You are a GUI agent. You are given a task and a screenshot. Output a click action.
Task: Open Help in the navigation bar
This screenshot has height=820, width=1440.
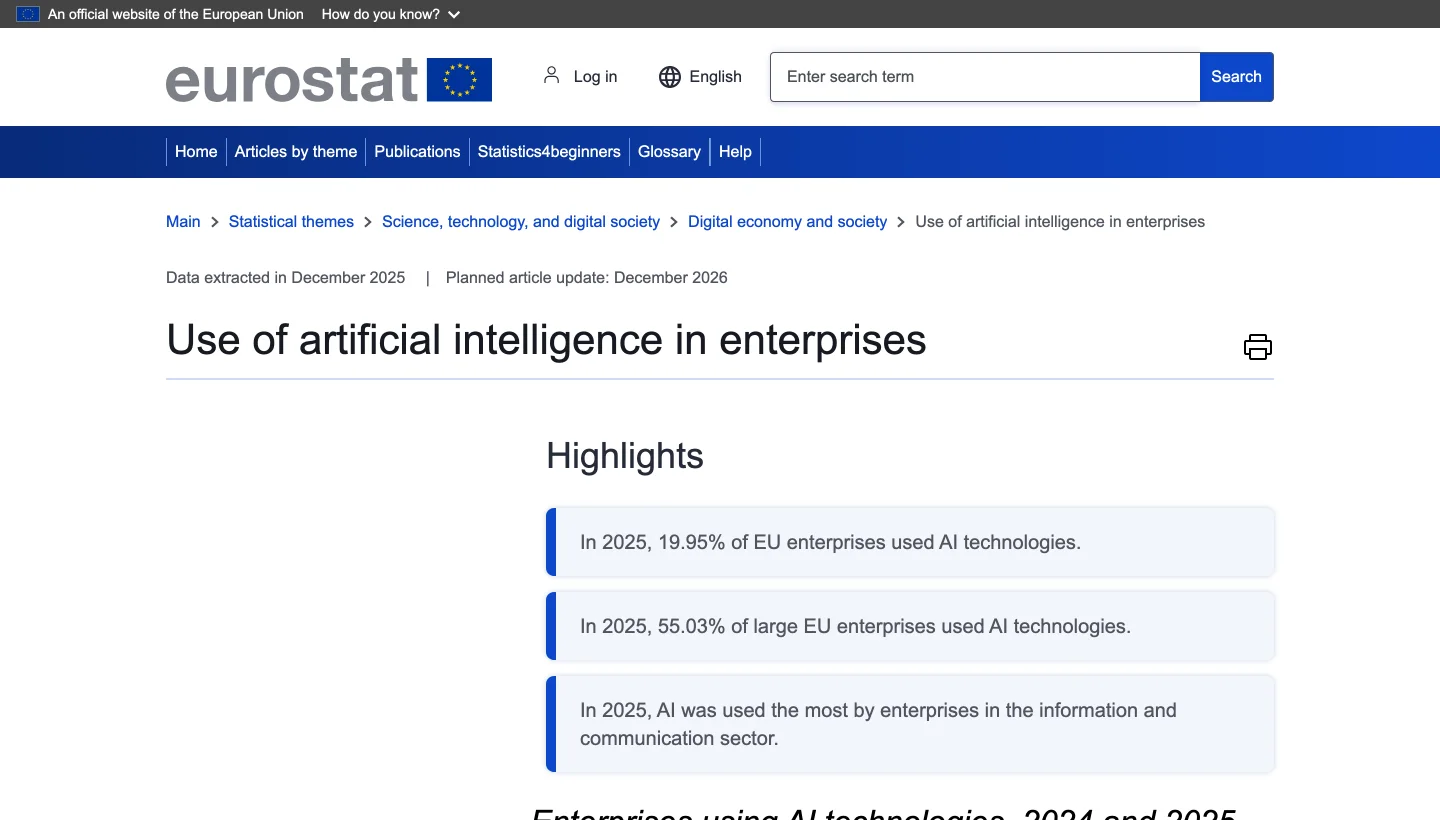point(735,152)
